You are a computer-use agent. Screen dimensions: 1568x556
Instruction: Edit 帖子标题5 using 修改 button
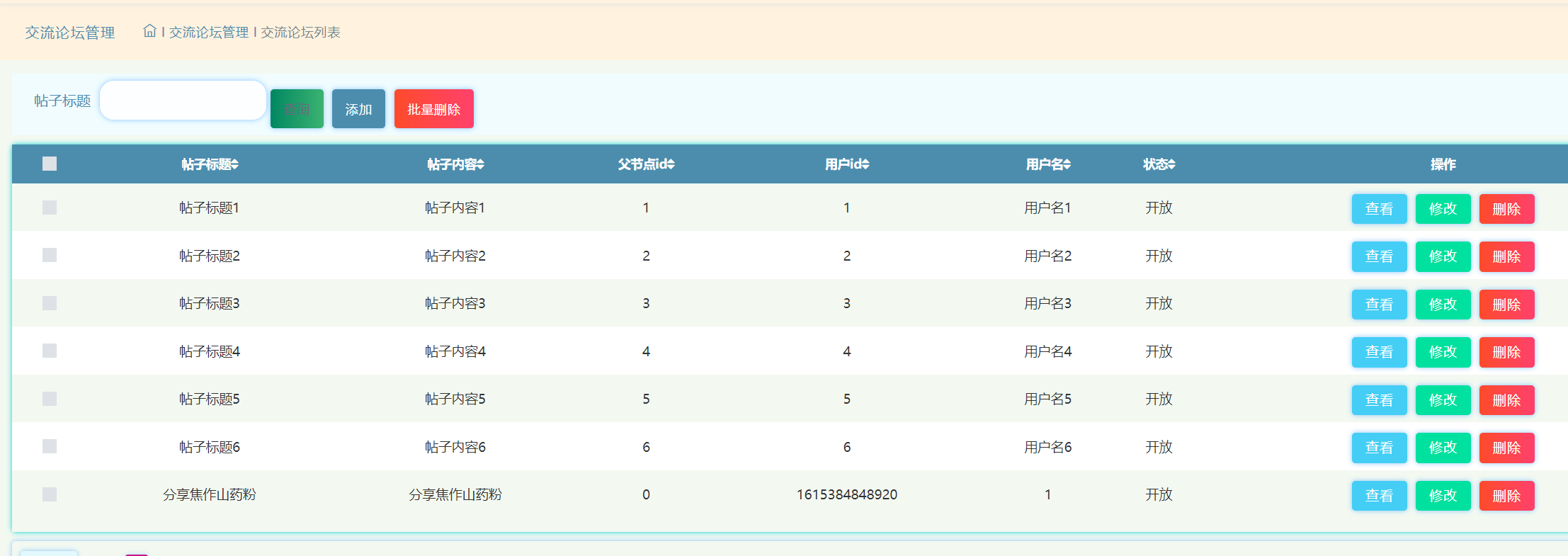(1443, 400)
